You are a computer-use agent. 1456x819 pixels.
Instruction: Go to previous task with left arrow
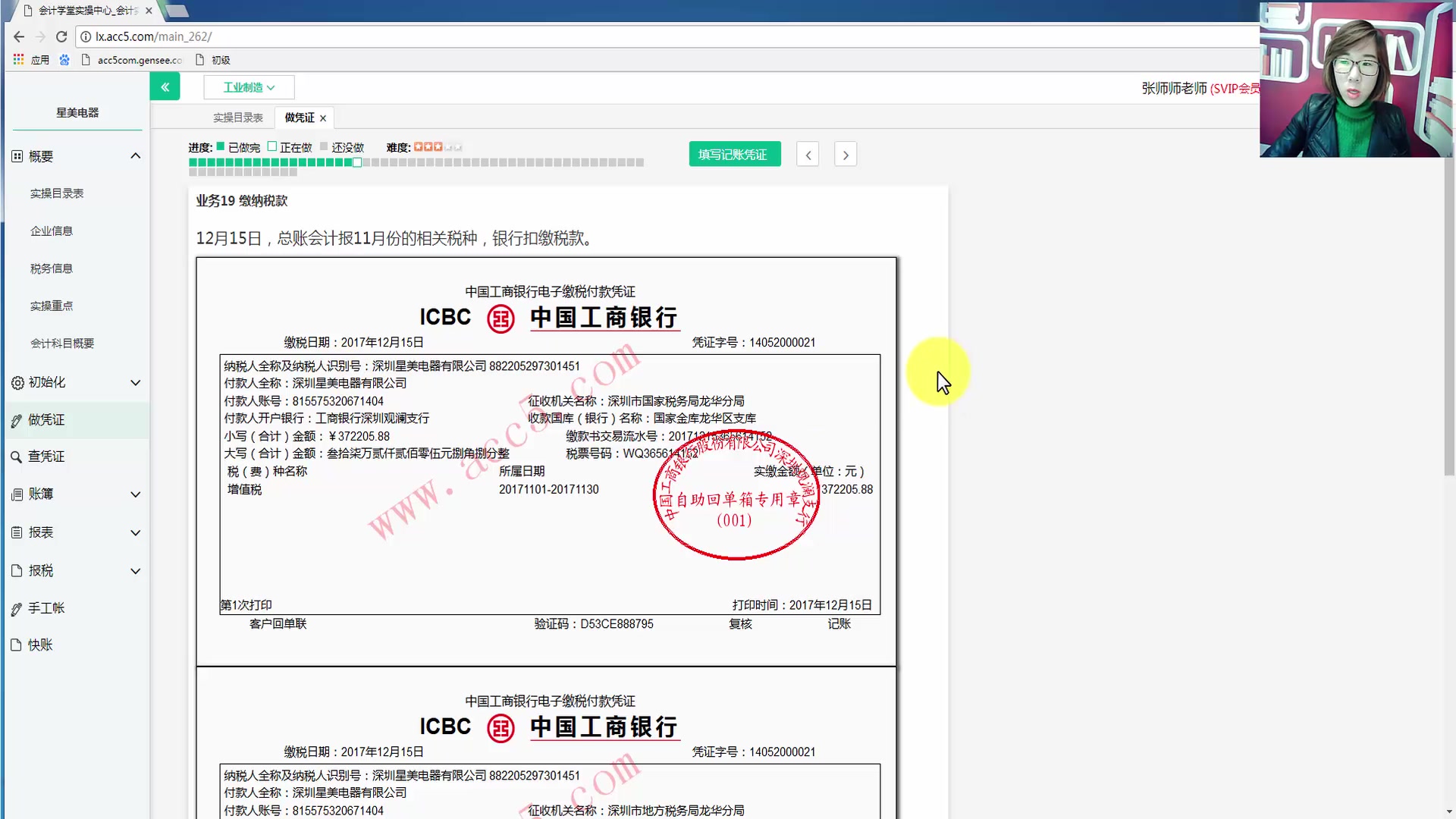pyautogui.click(x=808, y=155)
